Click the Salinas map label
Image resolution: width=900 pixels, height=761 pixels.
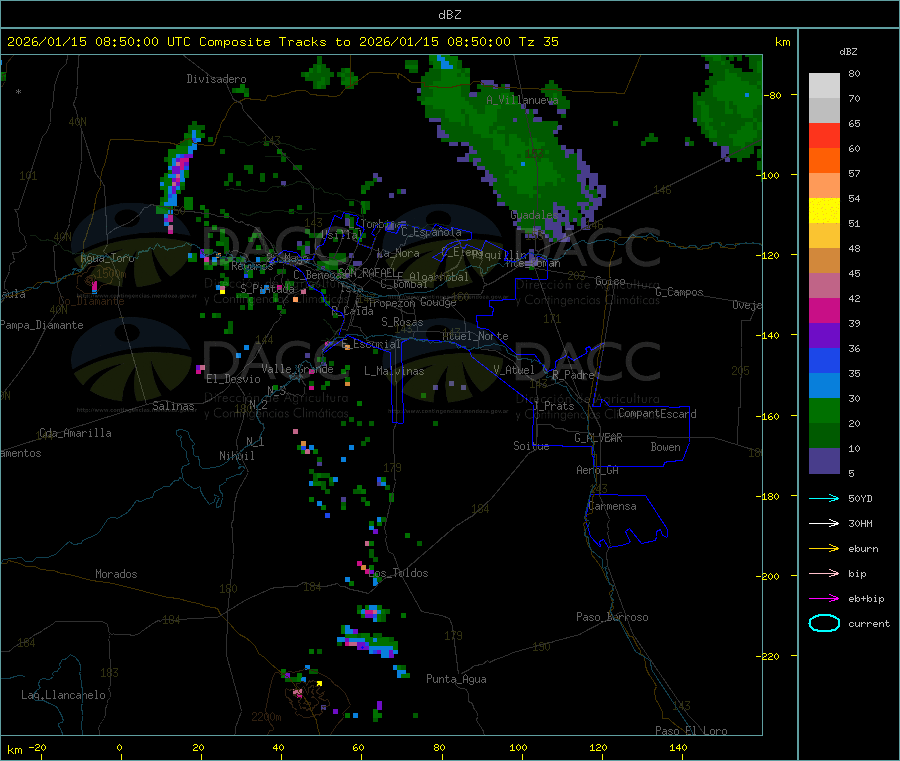[x=173, y=406]
